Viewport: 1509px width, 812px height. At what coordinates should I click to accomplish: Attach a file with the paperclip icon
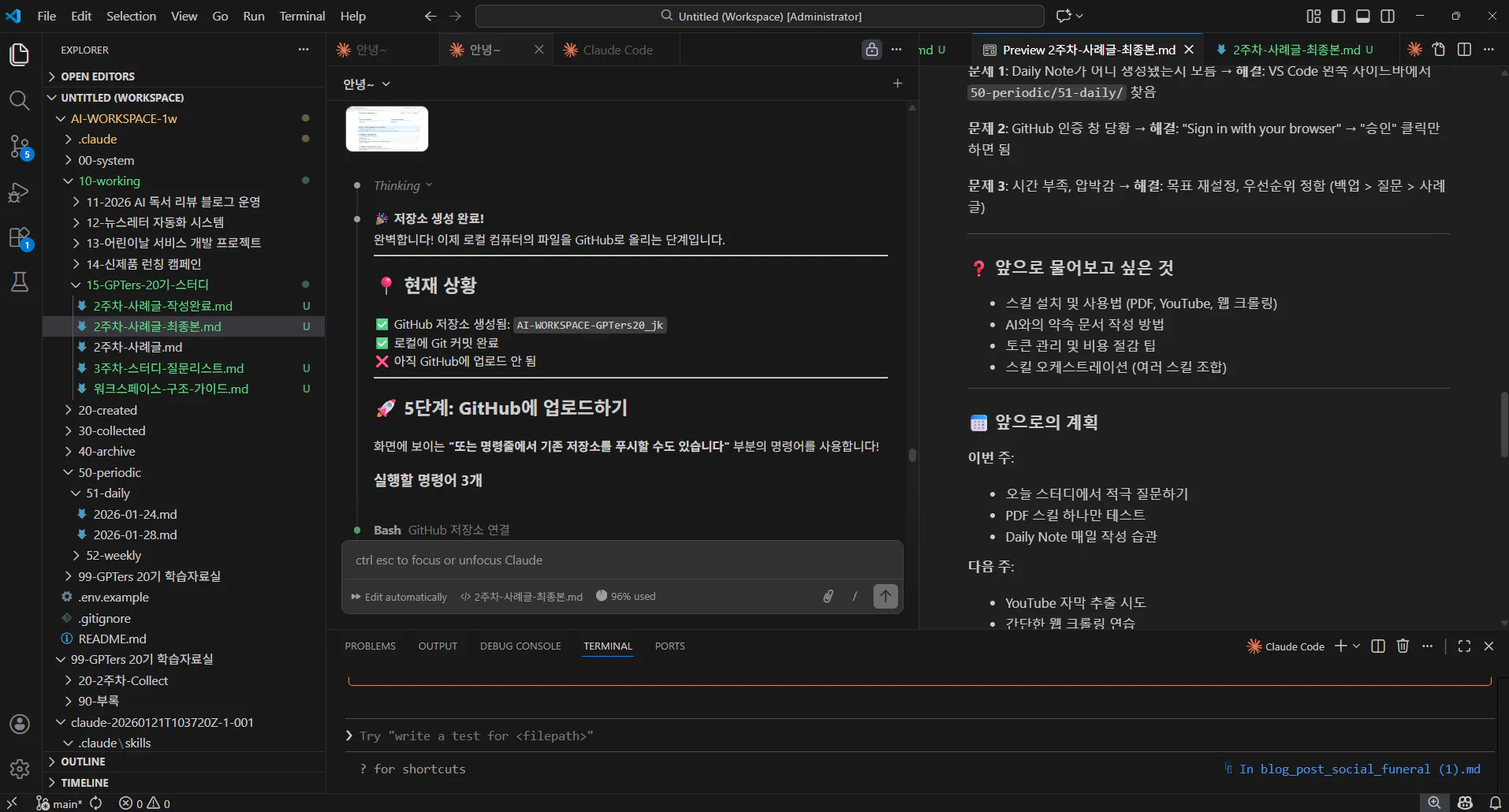[x=828, y=597]
